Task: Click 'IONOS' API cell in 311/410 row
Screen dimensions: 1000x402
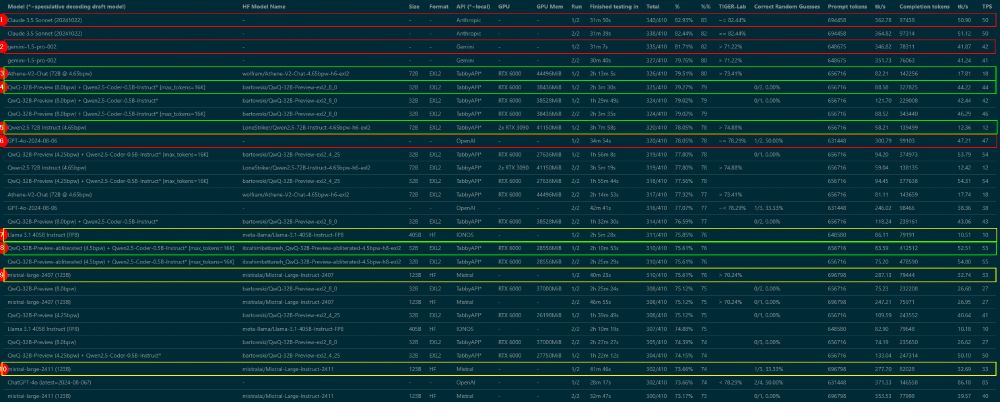Action: 464,235
